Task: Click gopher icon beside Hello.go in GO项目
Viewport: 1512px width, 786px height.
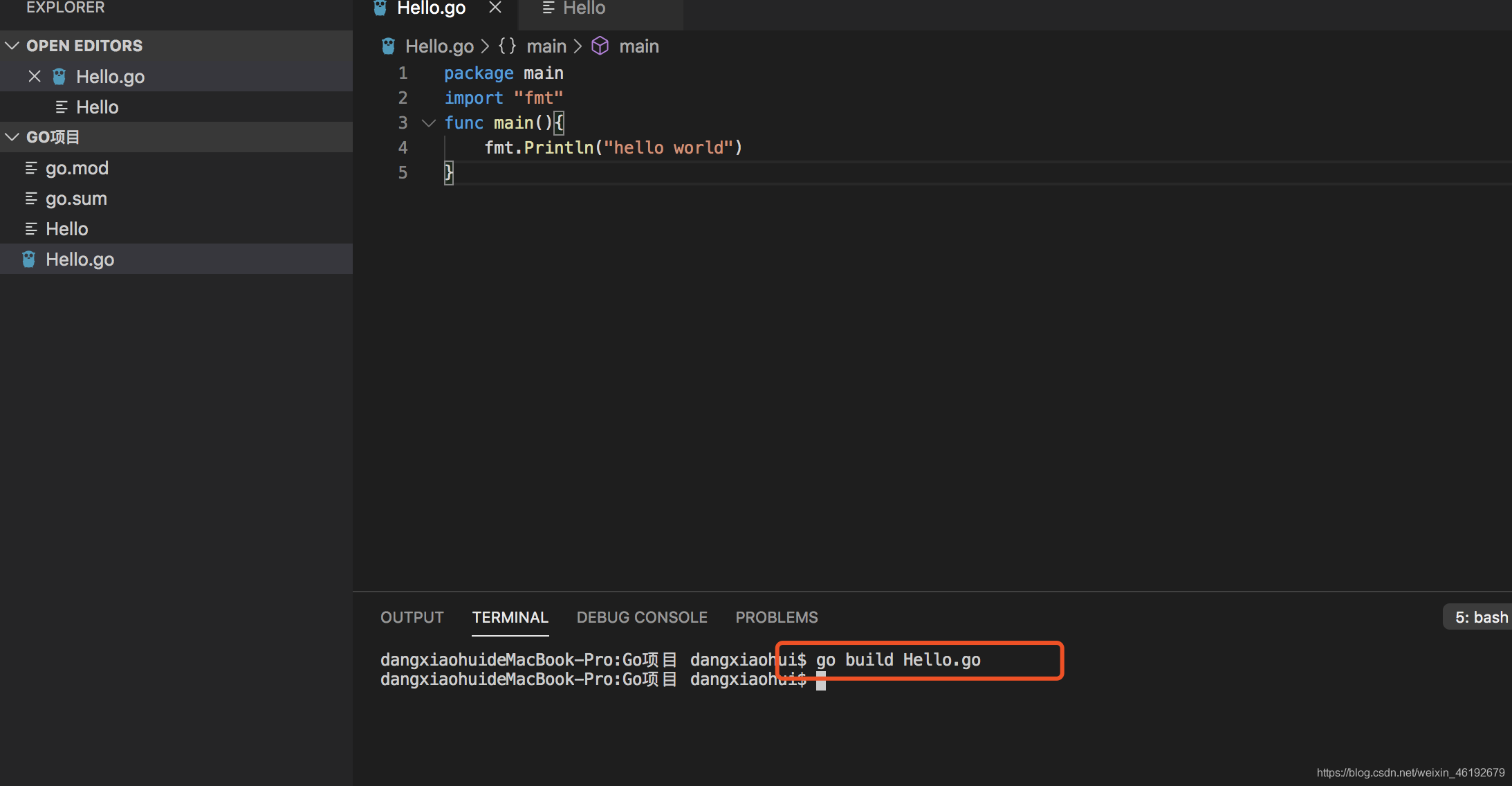Action: pos(29,259)
